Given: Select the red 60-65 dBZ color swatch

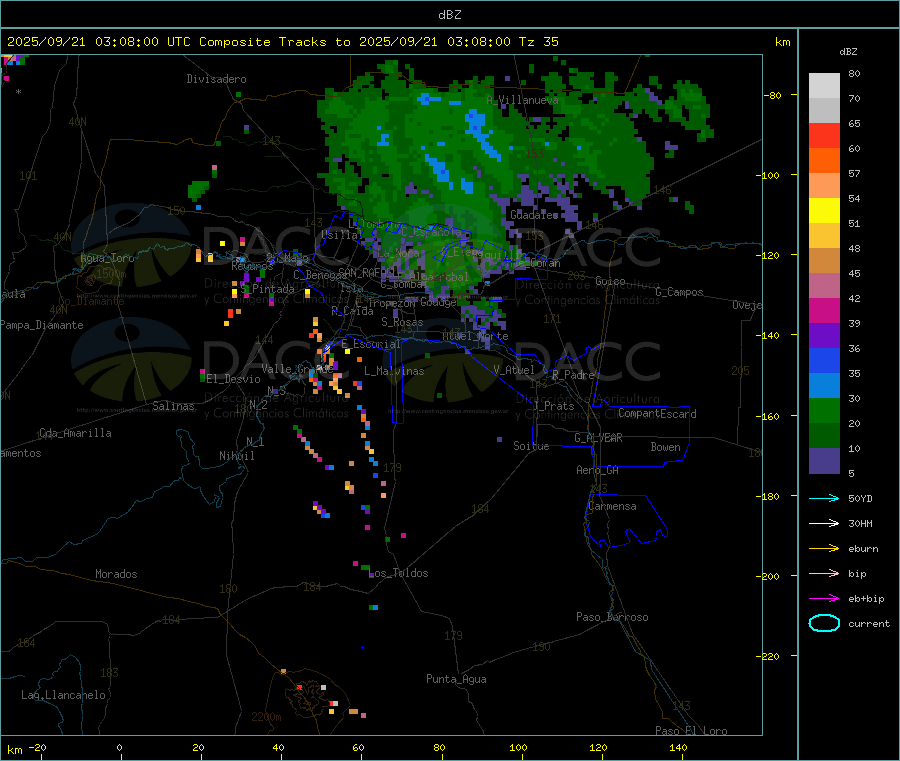Looking at the screenshot, I should 824,135.
